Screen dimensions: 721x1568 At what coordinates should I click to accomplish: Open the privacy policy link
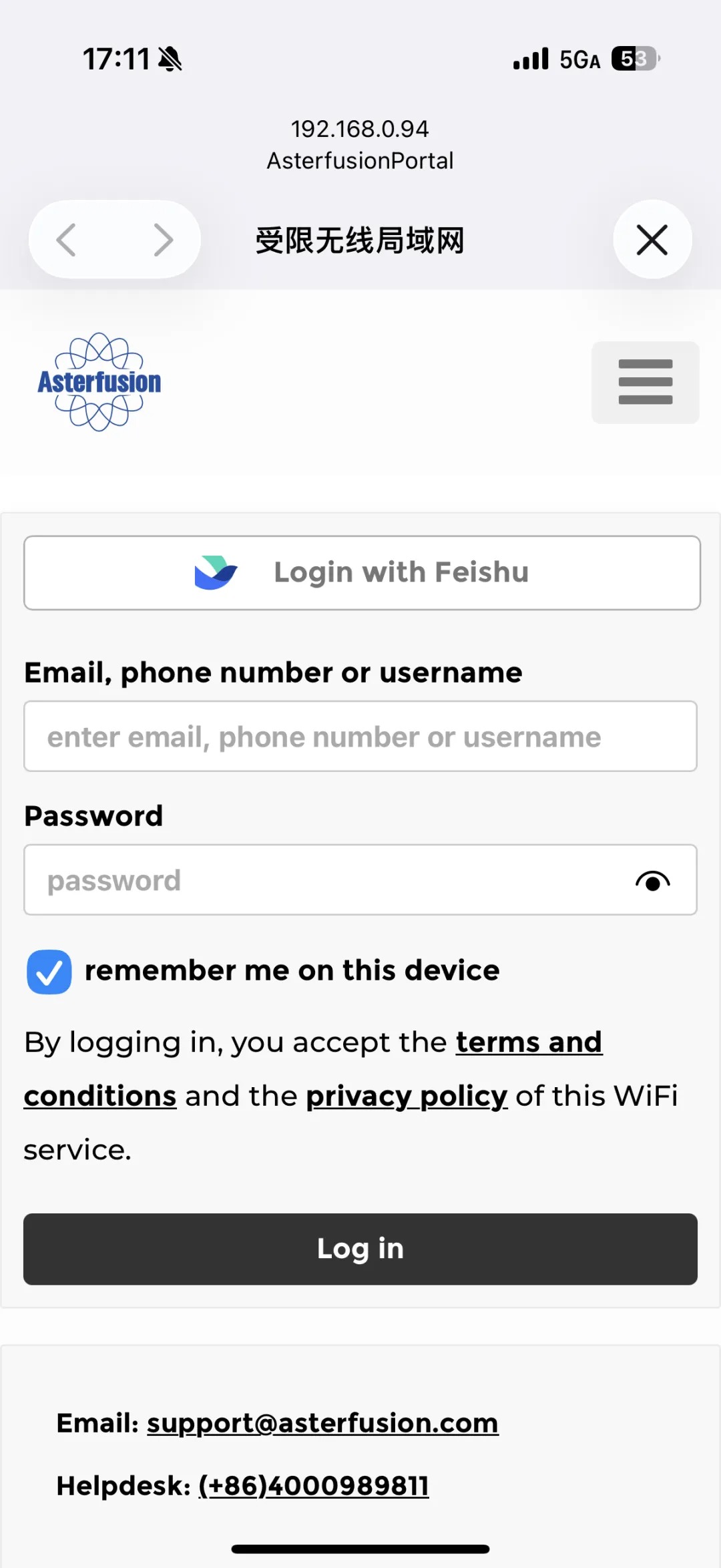pyautogui.click(x=407, y=1097)
